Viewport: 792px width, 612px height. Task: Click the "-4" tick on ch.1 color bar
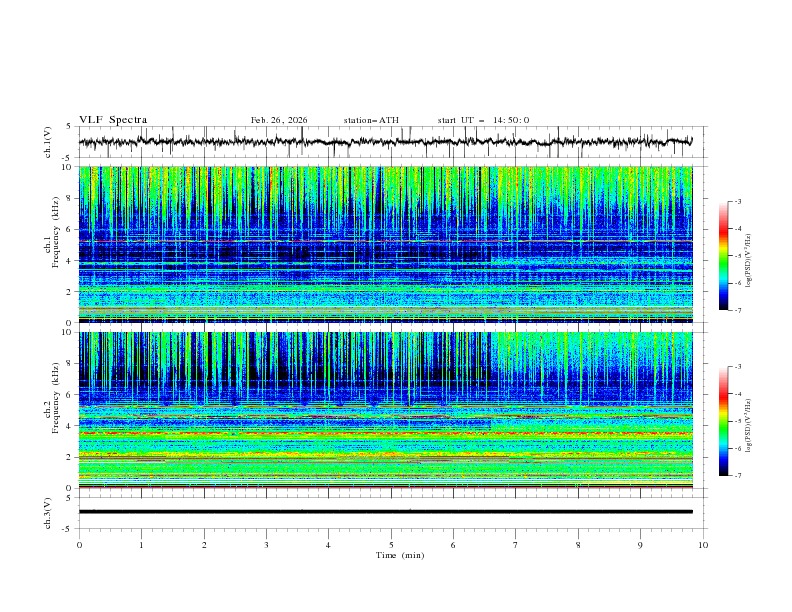738,229
